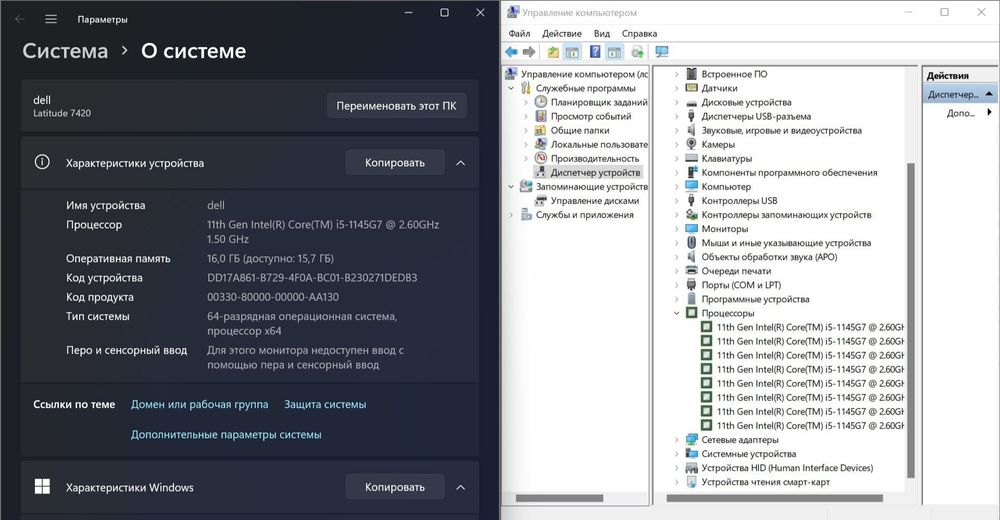This screenshot has width=1000, height=520.
Task: Select Мониторы device category
Action: (x=724, y=228)
